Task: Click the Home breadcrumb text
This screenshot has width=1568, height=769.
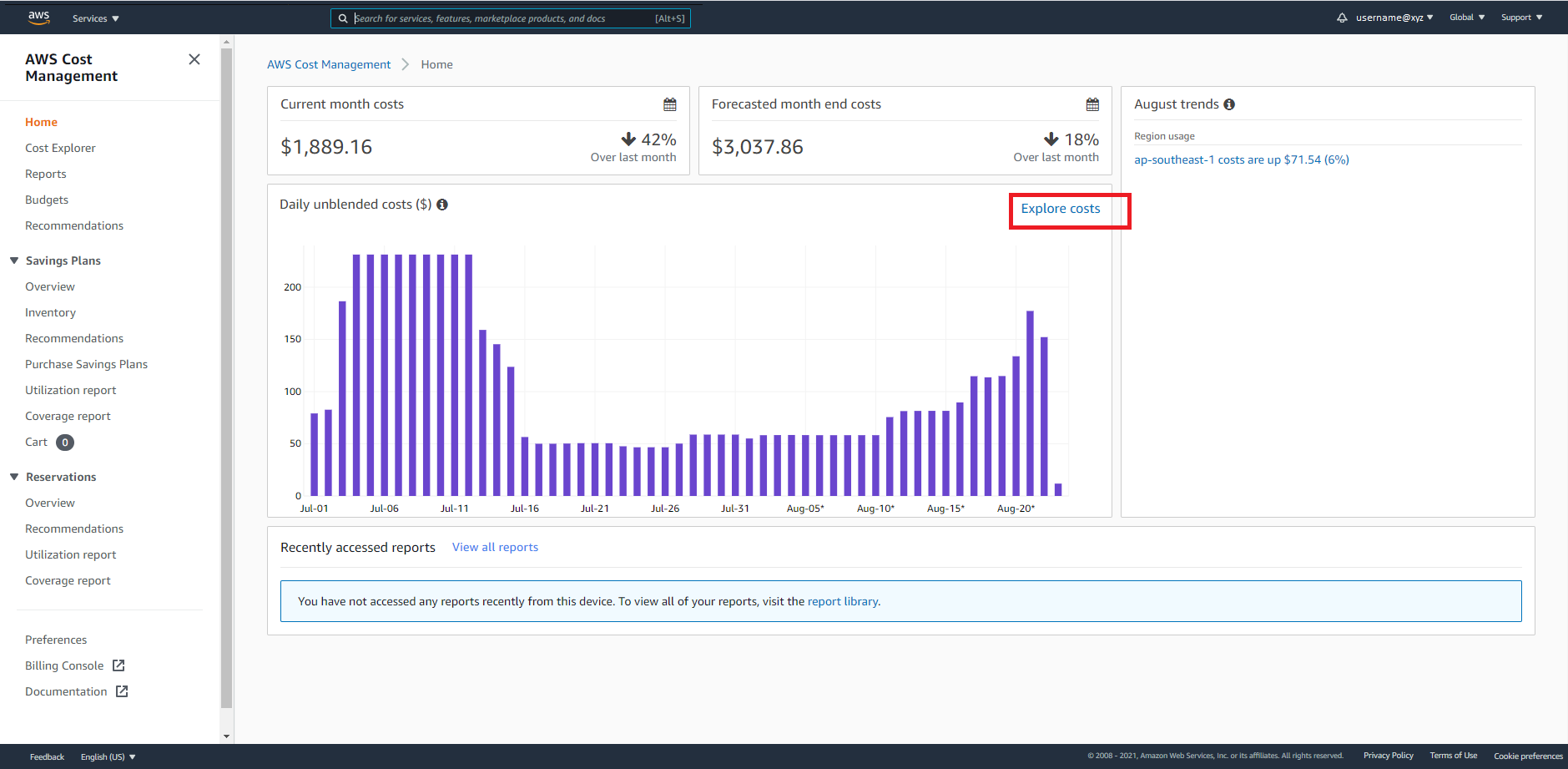Action: coord(436,64)
